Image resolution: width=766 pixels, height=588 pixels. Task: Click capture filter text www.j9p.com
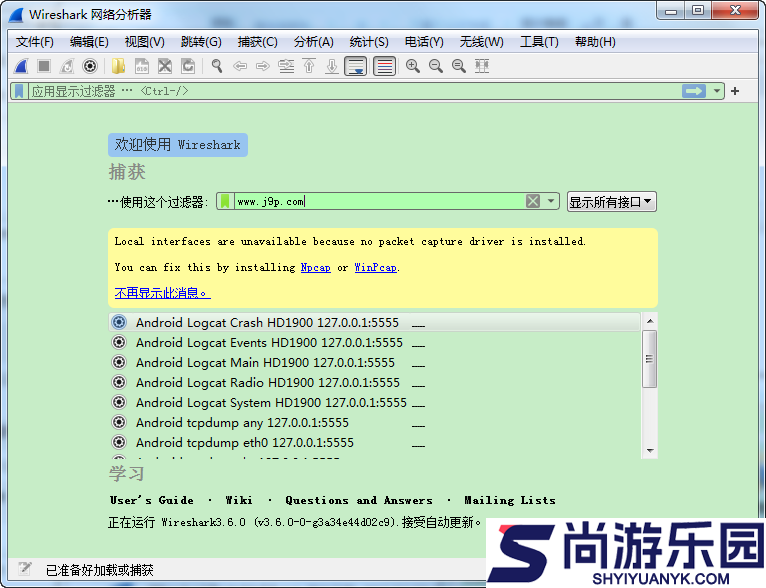(270, 202)
